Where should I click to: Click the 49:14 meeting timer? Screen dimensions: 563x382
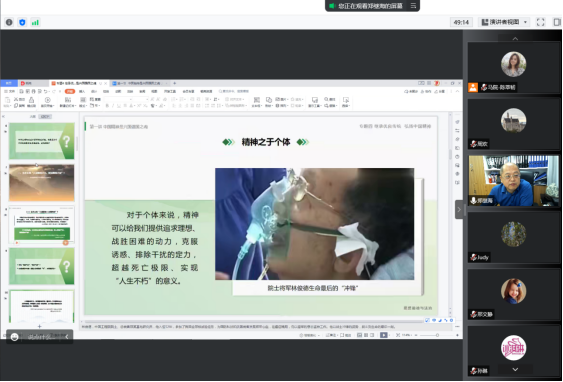pos(461,22)
